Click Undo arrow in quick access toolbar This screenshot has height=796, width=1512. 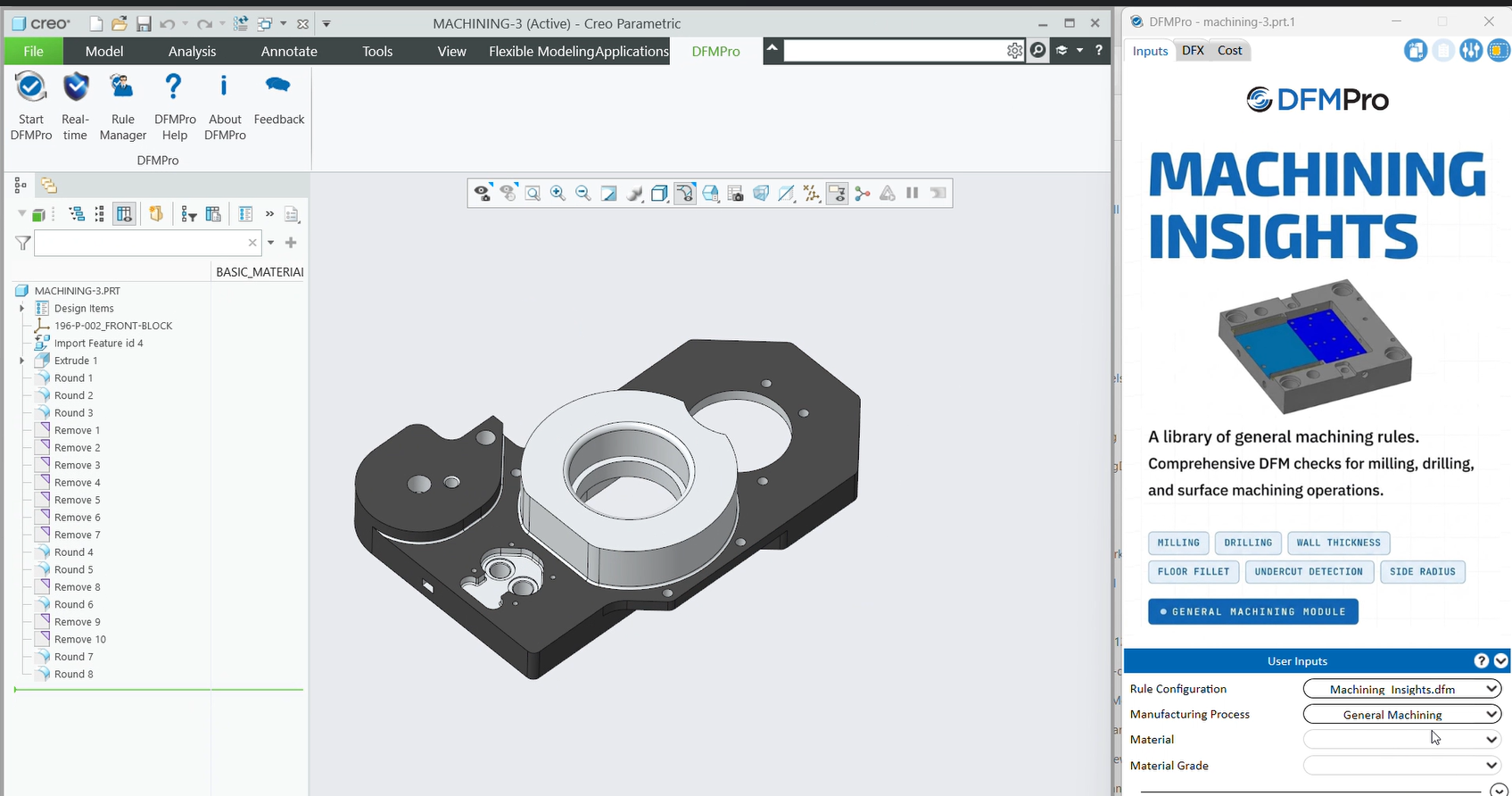[x=167, y=24]
